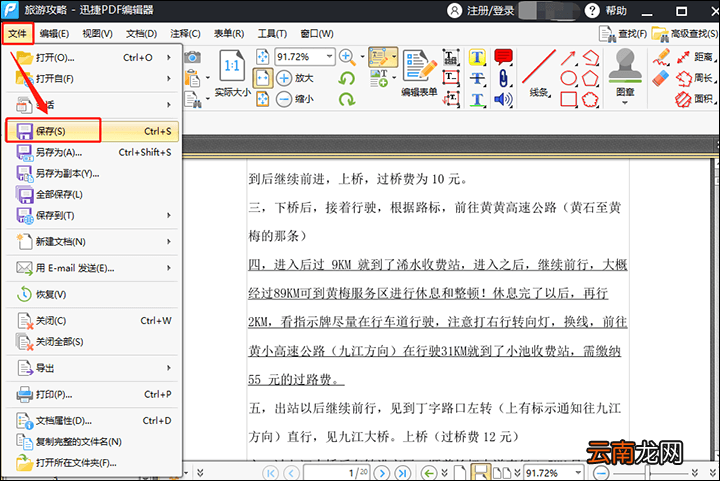Choose 打印(P) Print from menu

point(92,394)
